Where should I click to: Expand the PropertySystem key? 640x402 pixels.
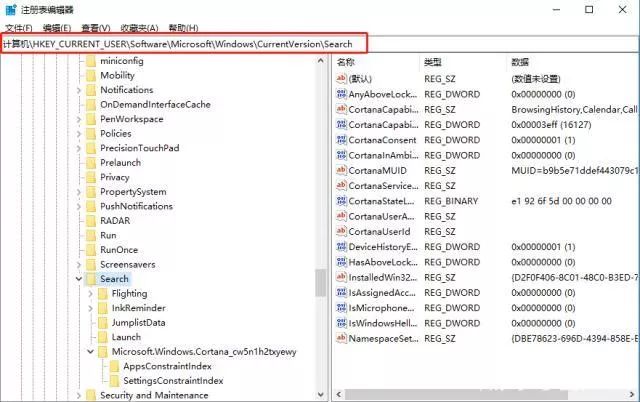coord(79,192)
